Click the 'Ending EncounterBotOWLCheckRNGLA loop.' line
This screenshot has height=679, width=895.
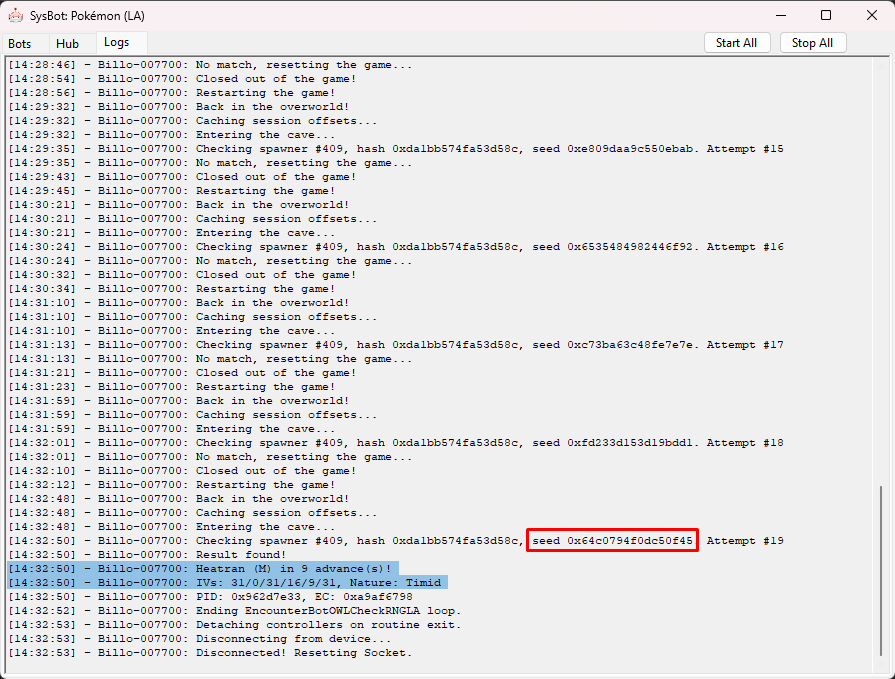235,611
